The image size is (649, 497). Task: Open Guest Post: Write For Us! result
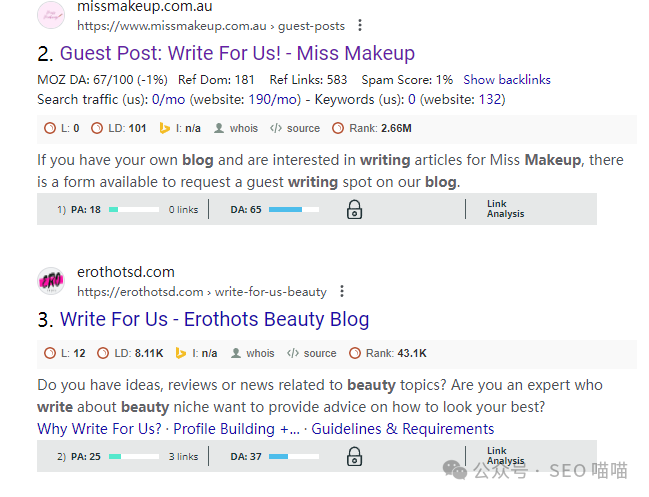(x=237, y=53)
